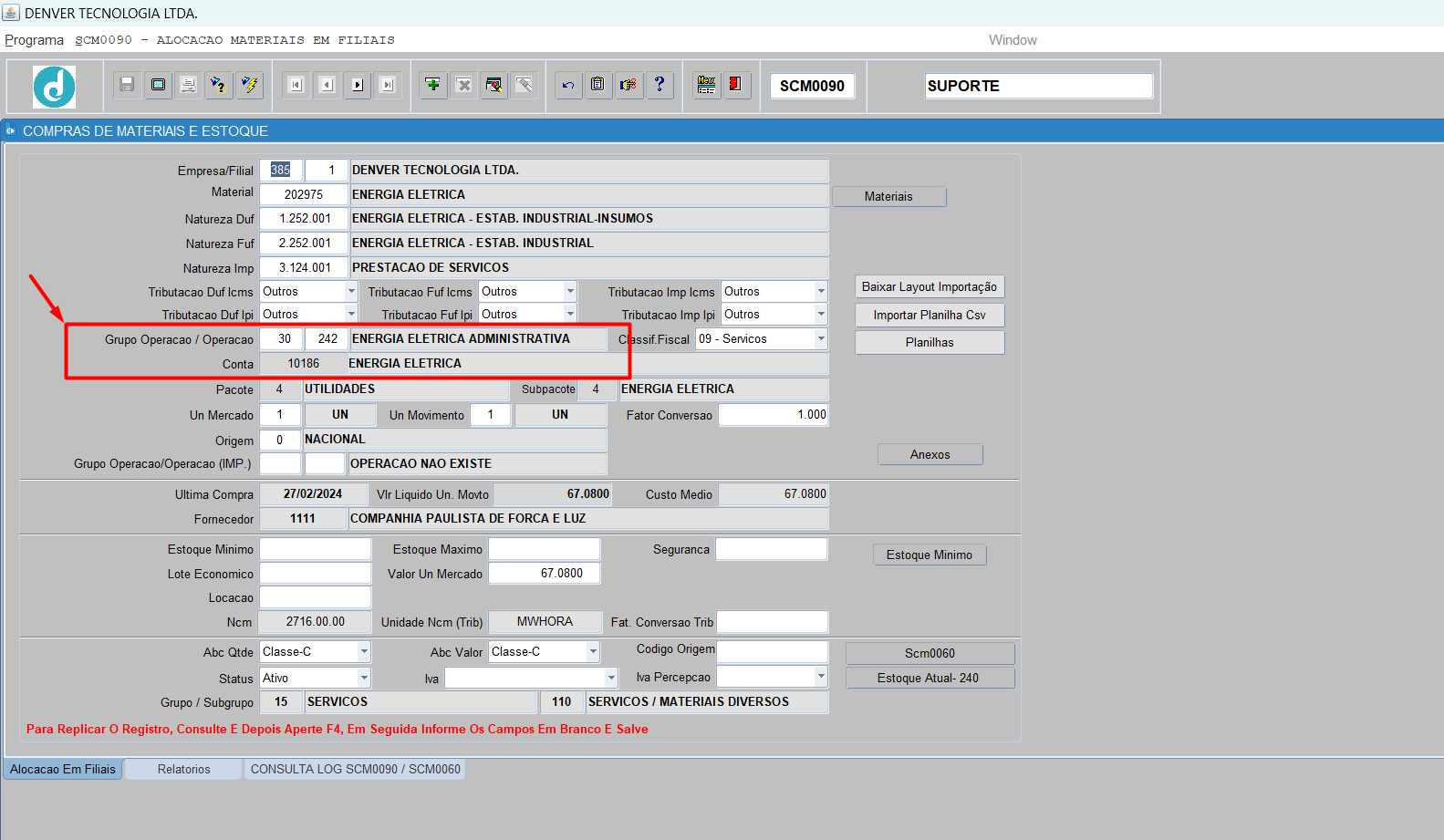Expand the Iva dropdown
1444x840 pixels.
click(x=611, y=679)
